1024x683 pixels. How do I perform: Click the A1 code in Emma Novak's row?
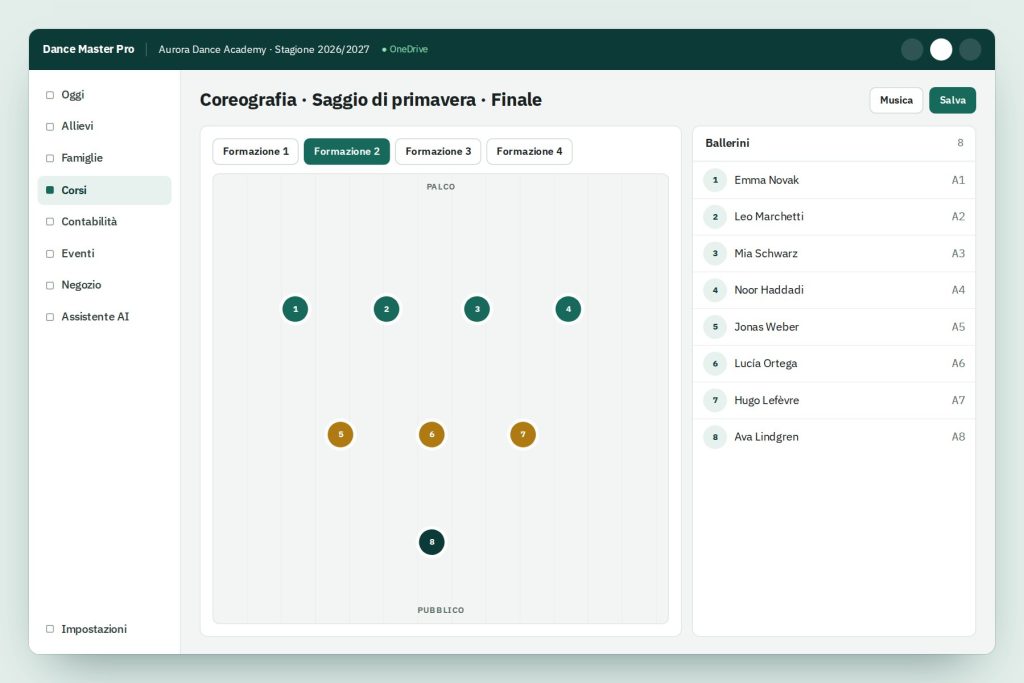pyautogui.click(x=958, y=180)
